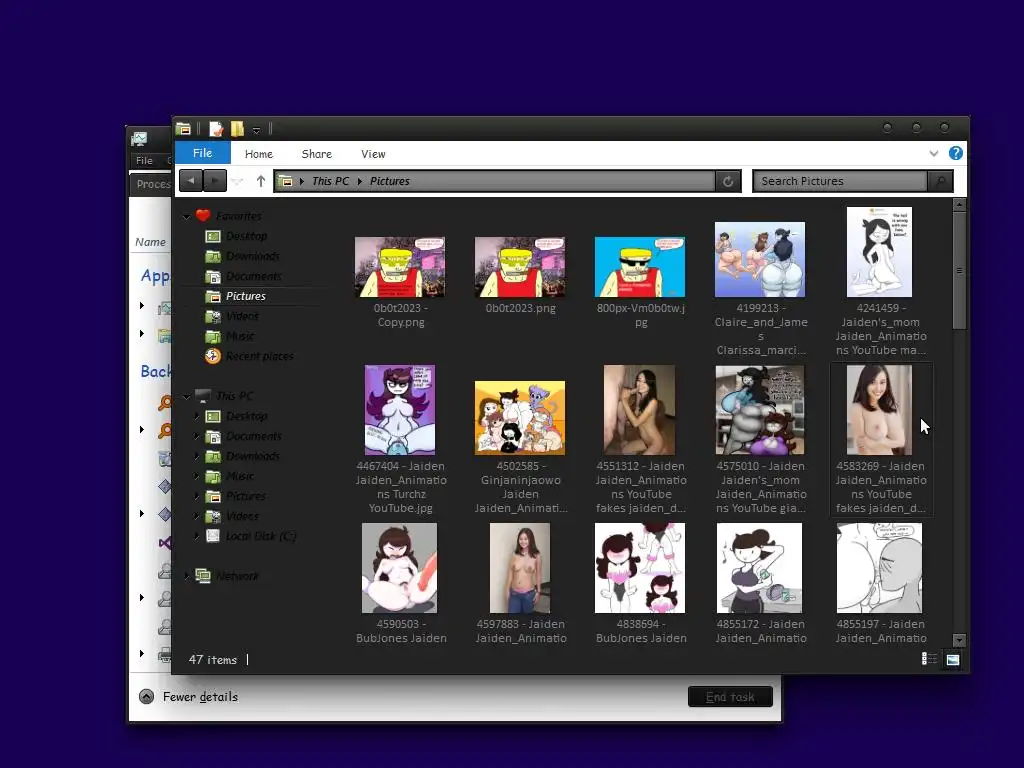Go up one level with the Up arrow
The width and height of the screenshot is (1024, 768).
tap(261, 181)
